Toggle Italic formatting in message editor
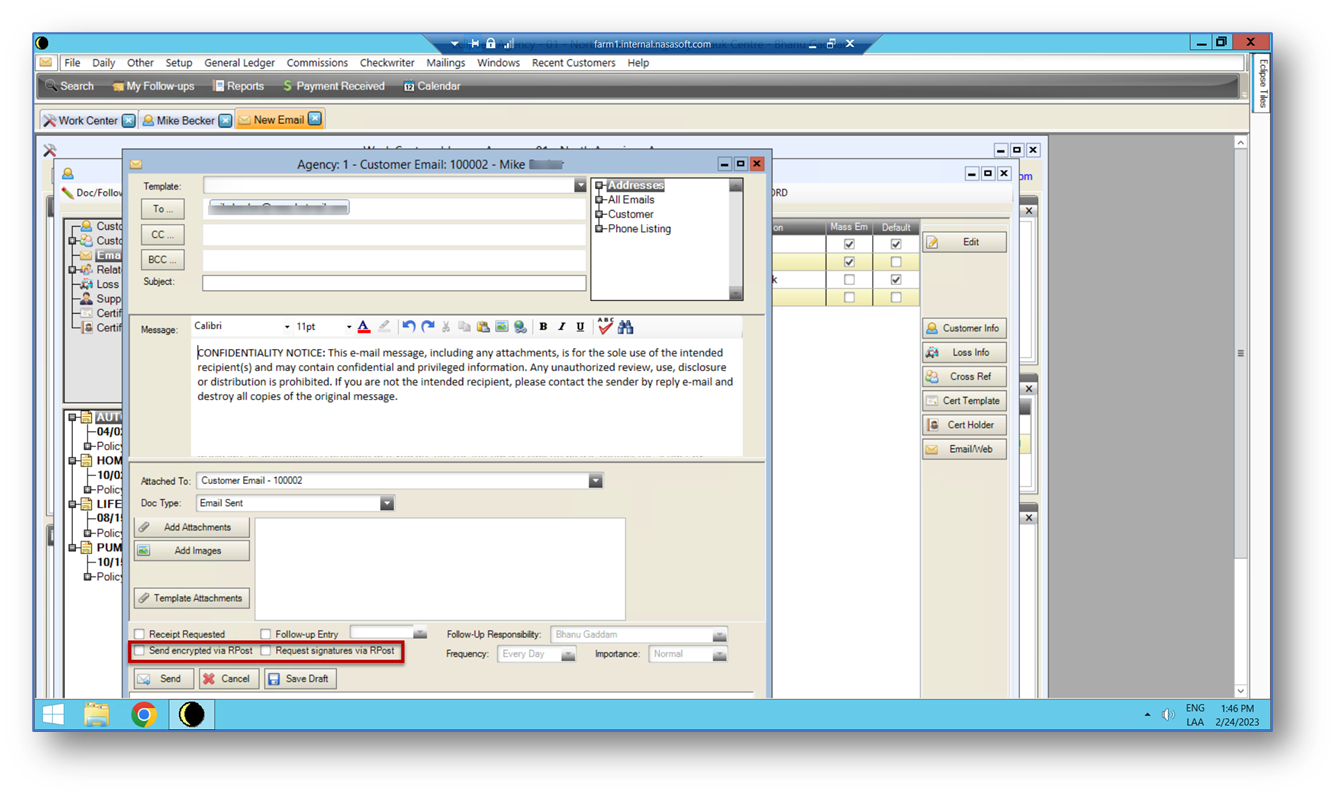Viewport: 1337px width, 796px height. (x=562, y=327)
